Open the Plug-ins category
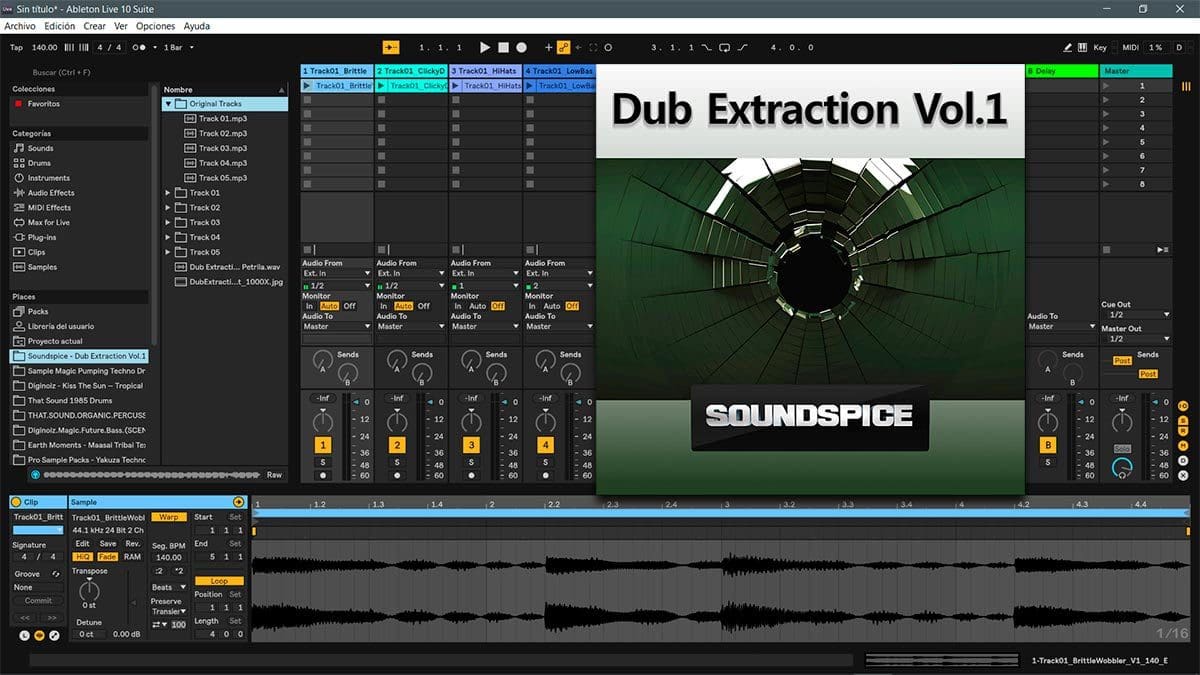This screenshot has height=675, width=1200. coord(35,237)
